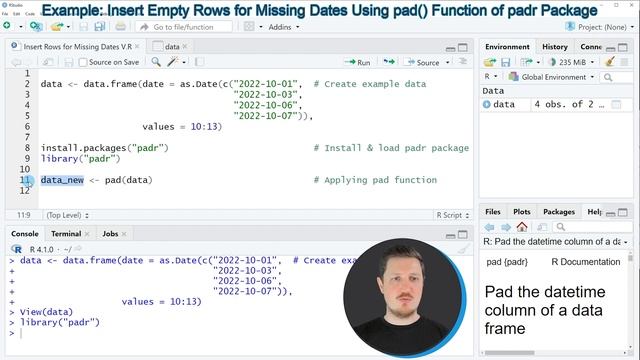Click the Help home icon
Viewport: 640px width, 360px height.
coord(522,227)
